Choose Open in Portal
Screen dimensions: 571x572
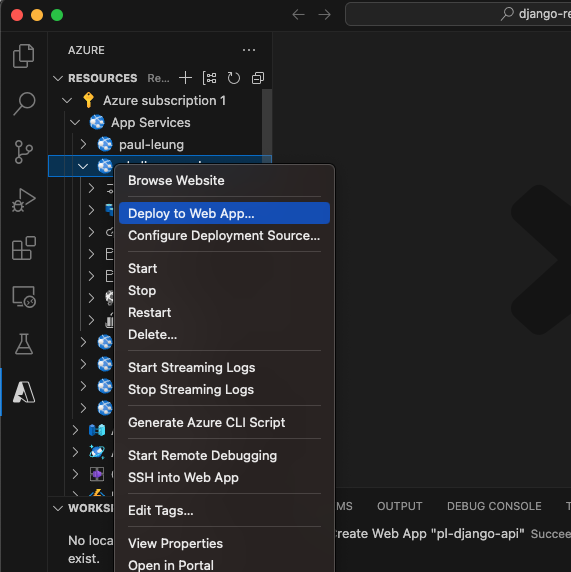tap(224, 565)
